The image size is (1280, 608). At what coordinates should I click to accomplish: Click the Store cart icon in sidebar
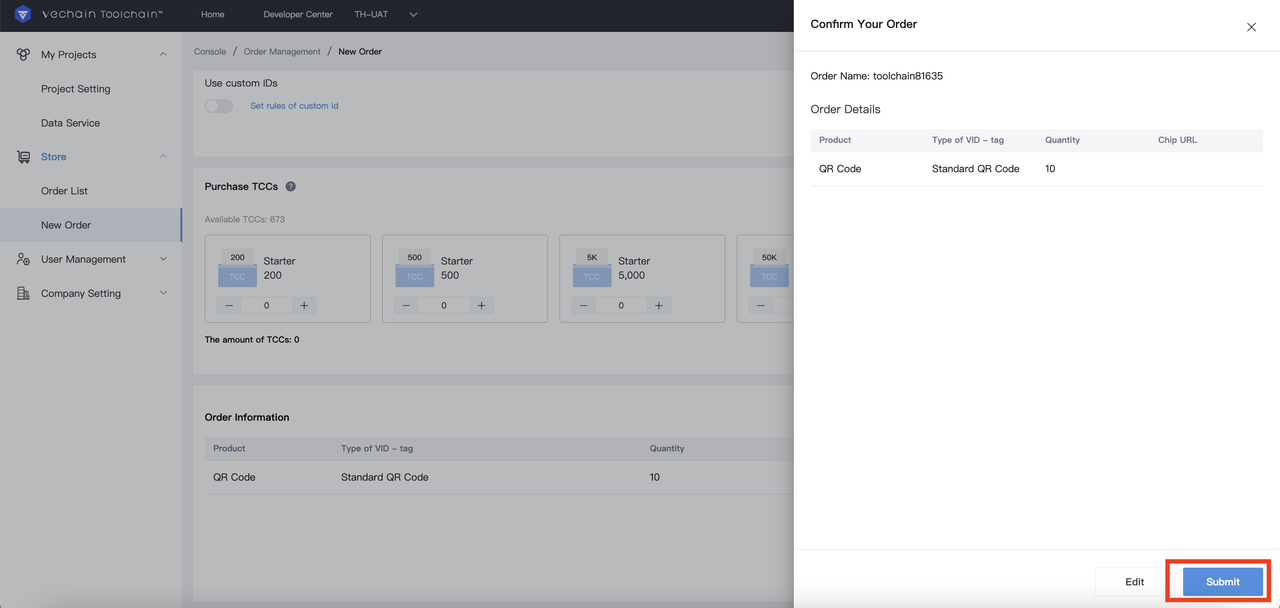[23, 157]
